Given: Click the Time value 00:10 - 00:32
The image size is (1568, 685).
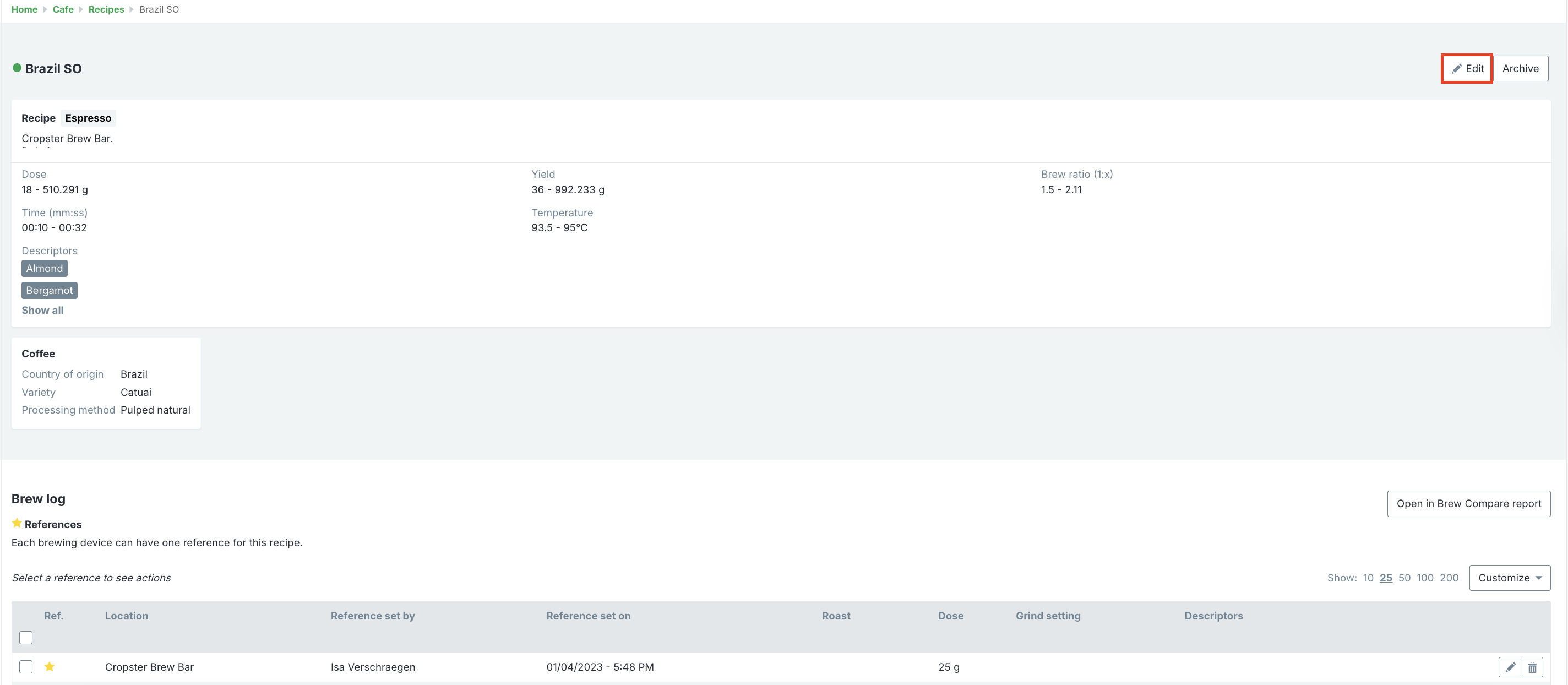Looking at the screenshot, I should 54,227.
